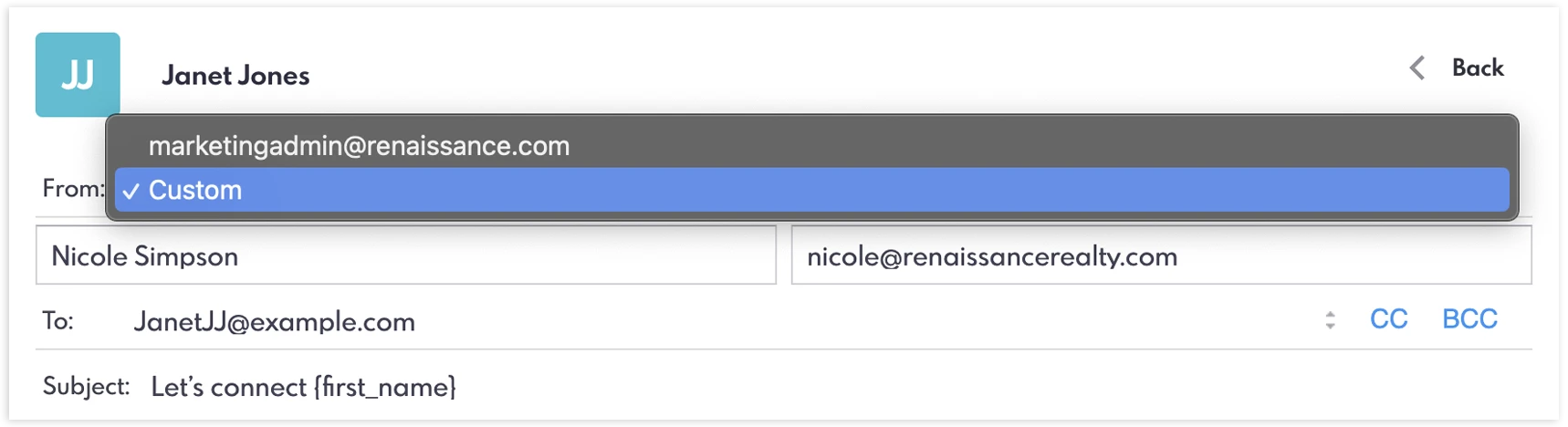Click the checkmark beside Custom
This screenshot has width=1568, height=427.
(131, 191)
